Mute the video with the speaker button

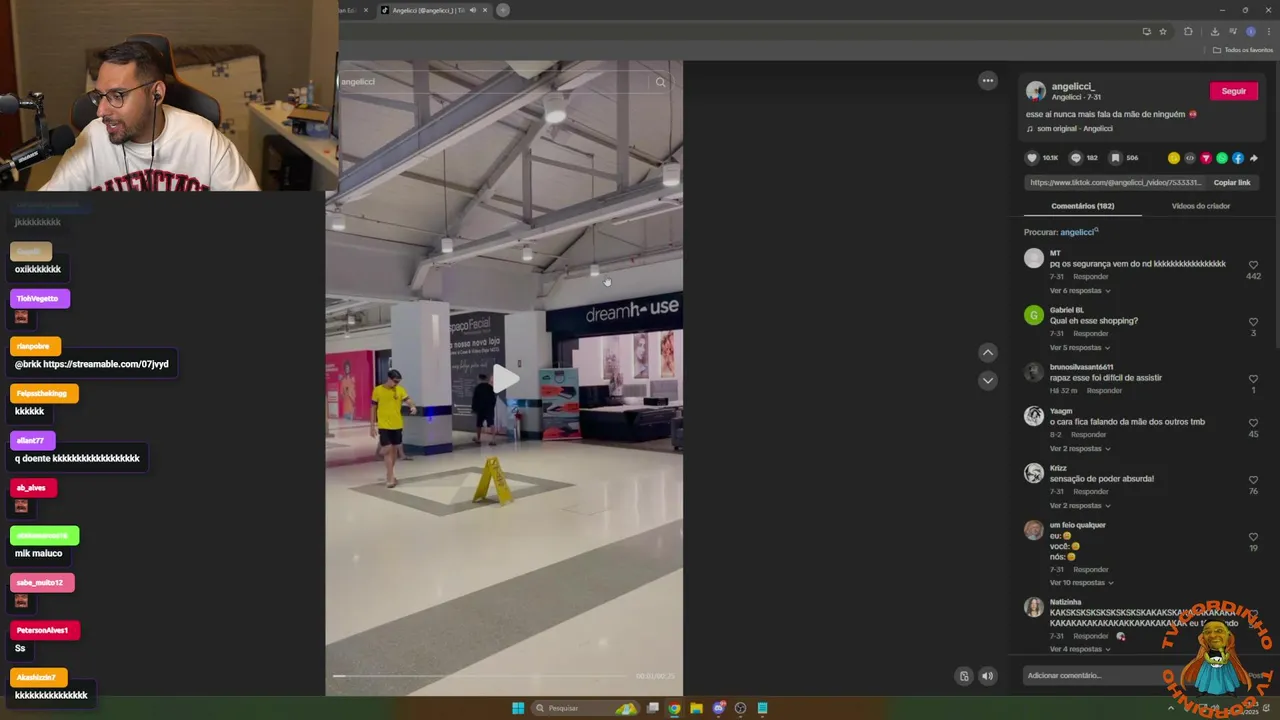click(987, 676)
